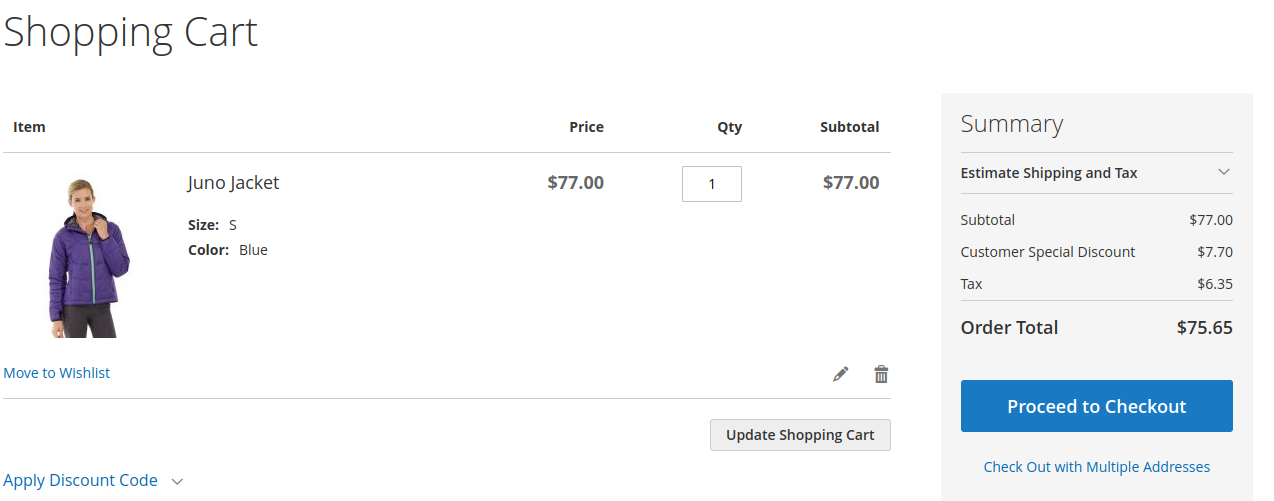Viewport: 1274px width, 501px height.
Task: Click the pencil edit icon for Juno Jacket
Action: [840, 374]
